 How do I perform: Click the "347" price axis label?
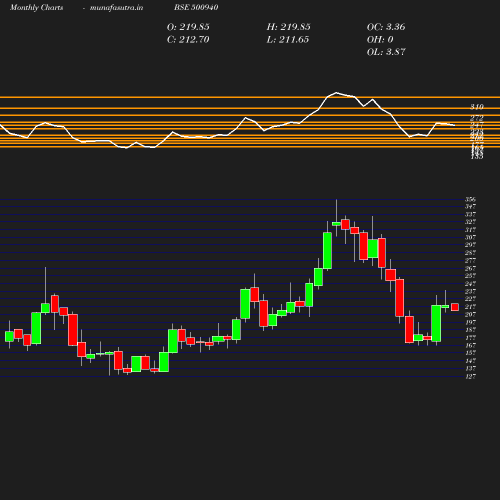[470, 207]
